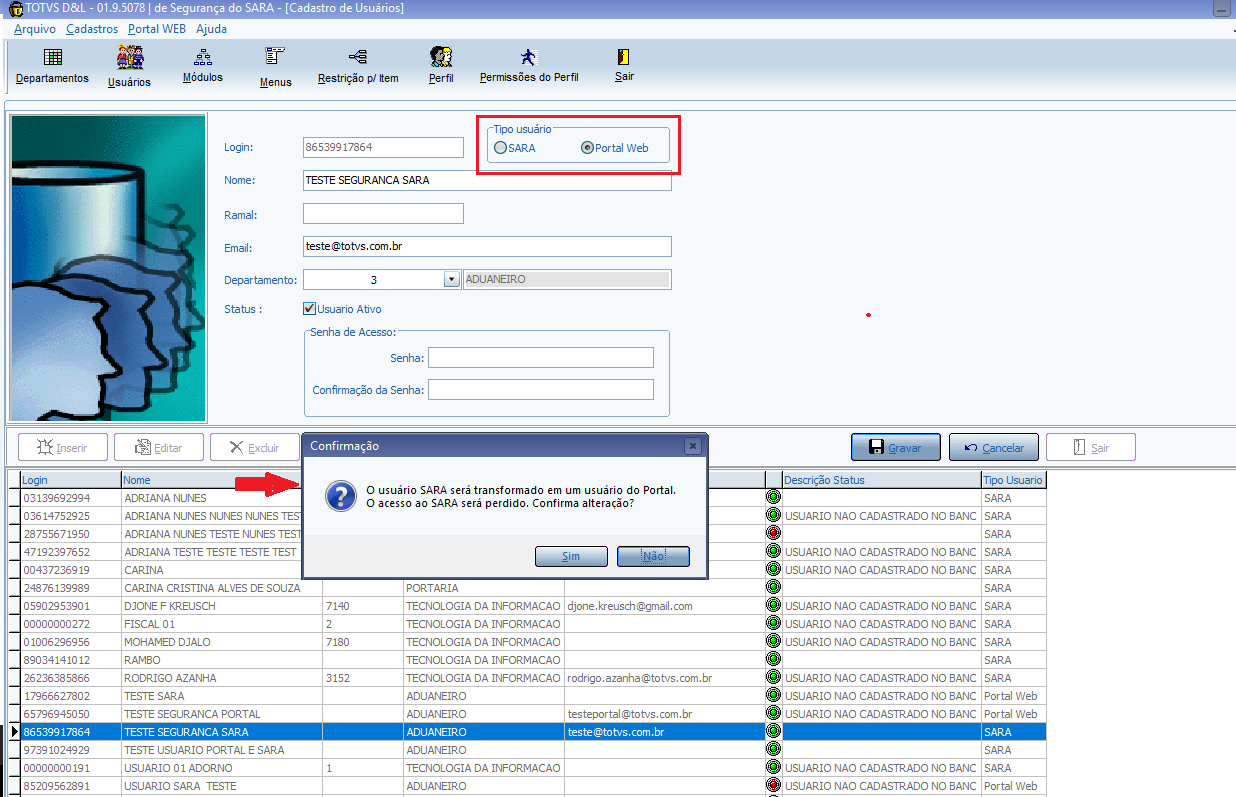Open the Portal WEB menu
The image size is (1236, 797).
click(157, 29)
